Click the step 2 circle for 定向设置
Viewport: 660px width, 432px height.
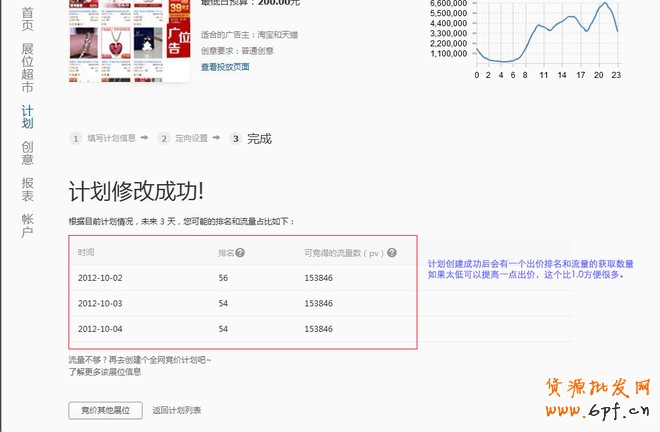click(x=163, y=138)
